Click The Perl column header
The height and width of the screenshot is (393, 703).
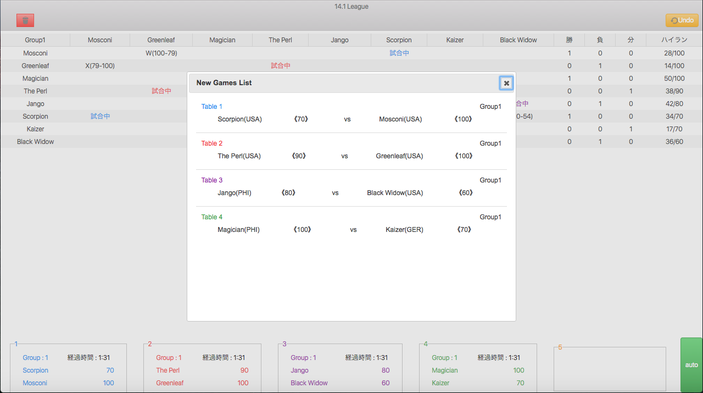tap(281, 40)
